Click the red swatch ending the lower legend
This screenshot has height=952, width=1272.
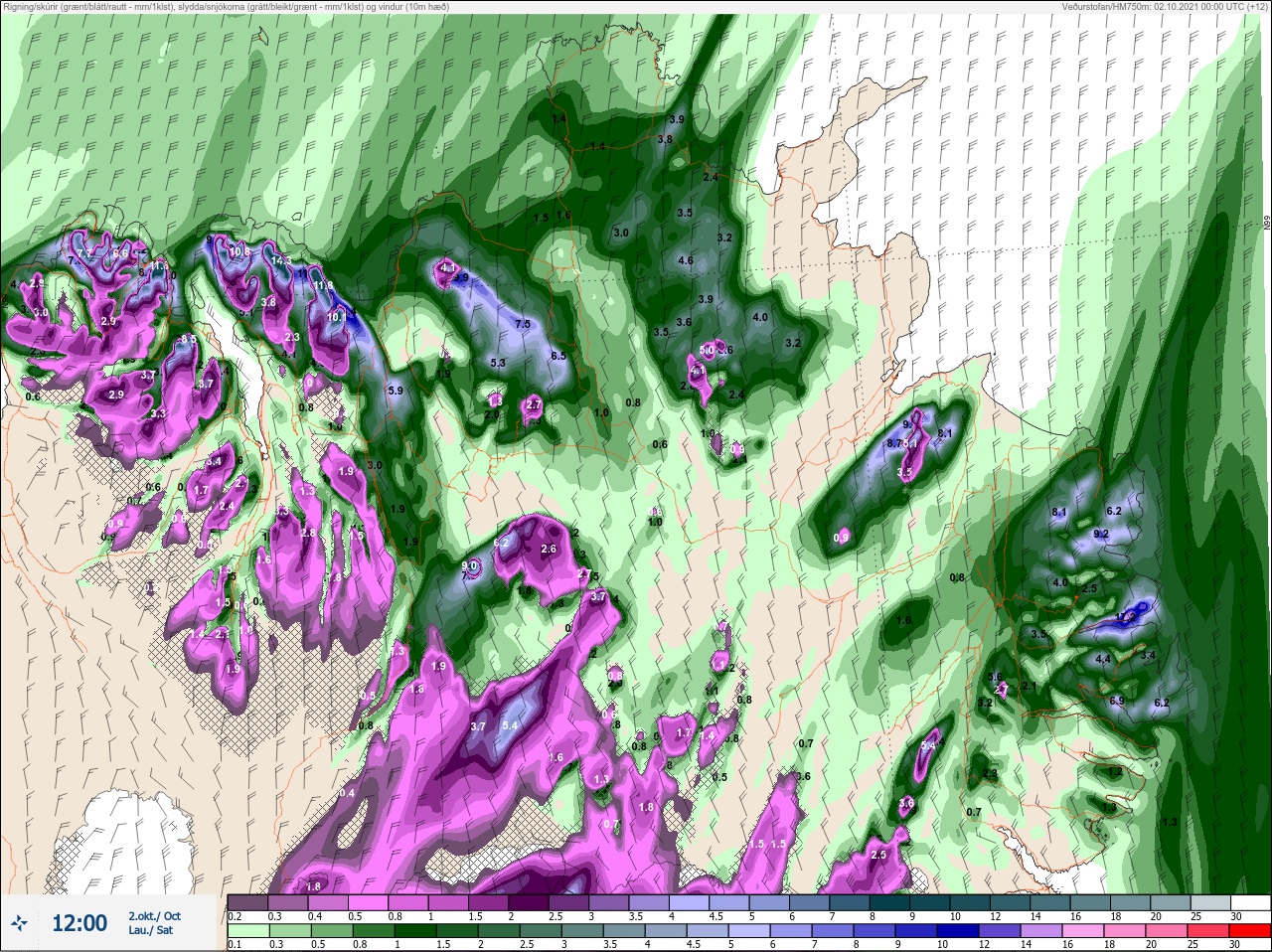click(1250, 930)
